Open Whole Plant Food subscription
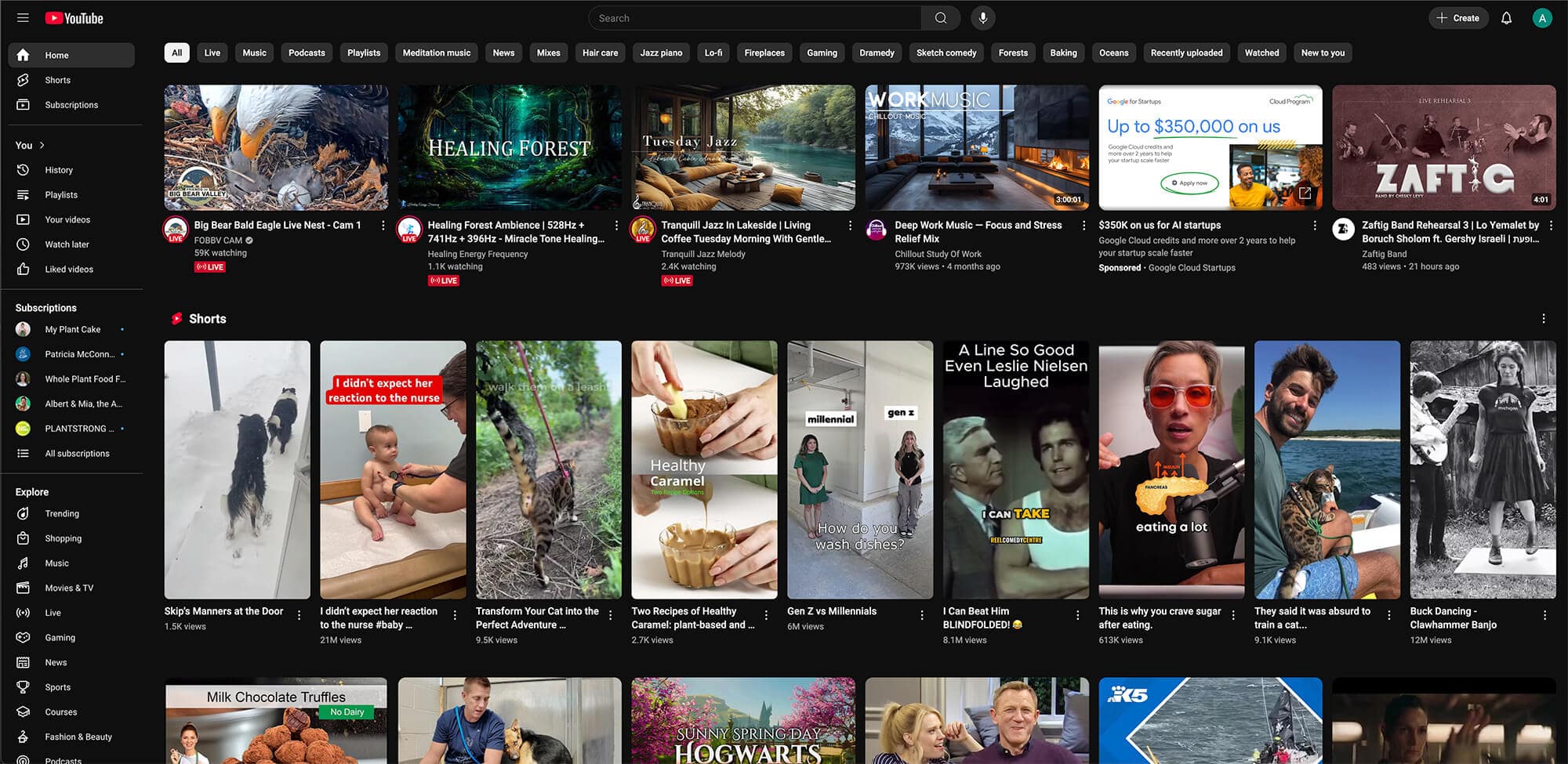The image size is (1568, 764). 71,378
